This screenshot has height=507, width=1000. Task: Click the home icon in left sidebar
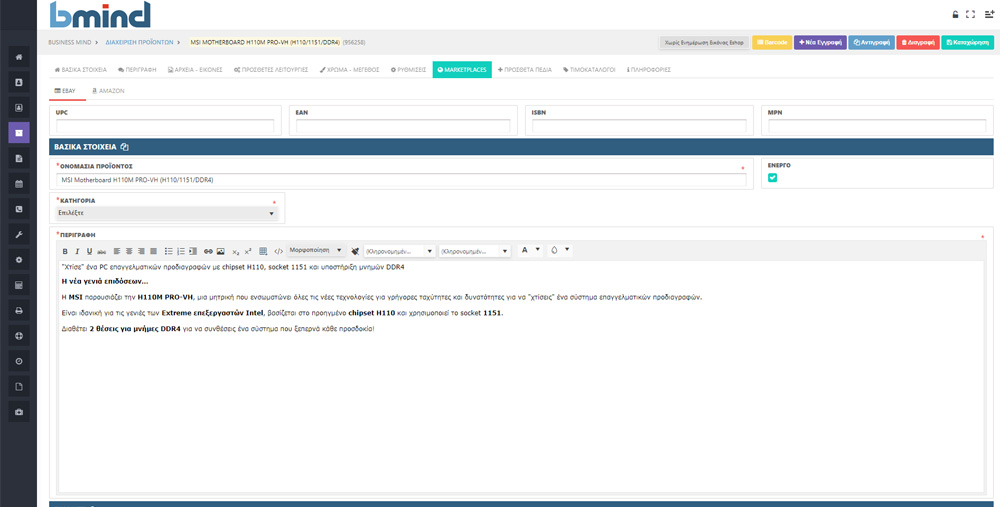tap(18, 57)
